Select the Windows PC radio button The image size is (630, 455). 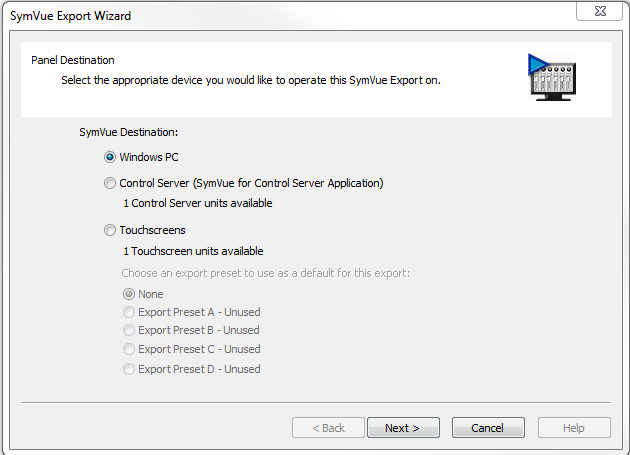coord(110,157)
